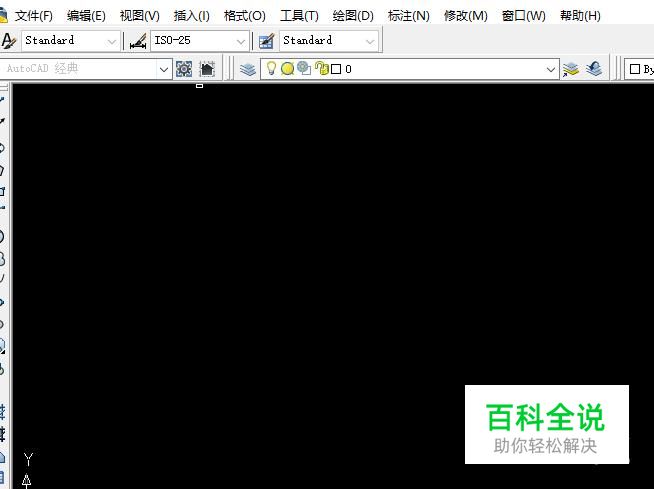Open the 工具(T) menu

[299, 16]
